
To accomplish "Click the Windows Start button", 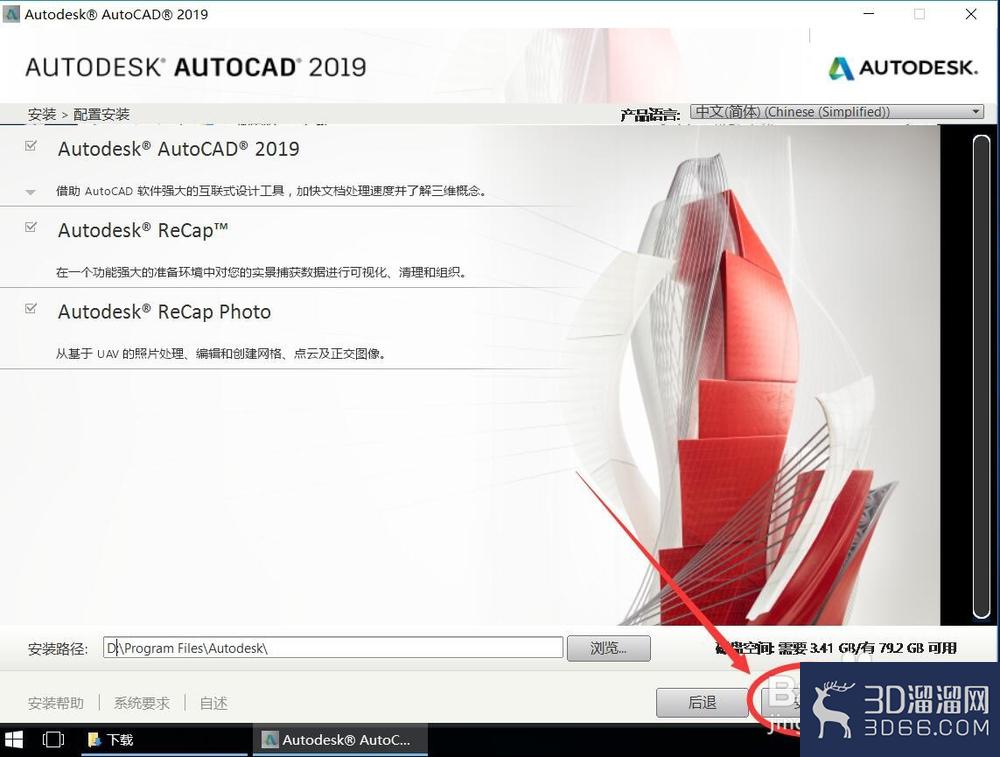I will pyautogui.click(x=13, y=740).
